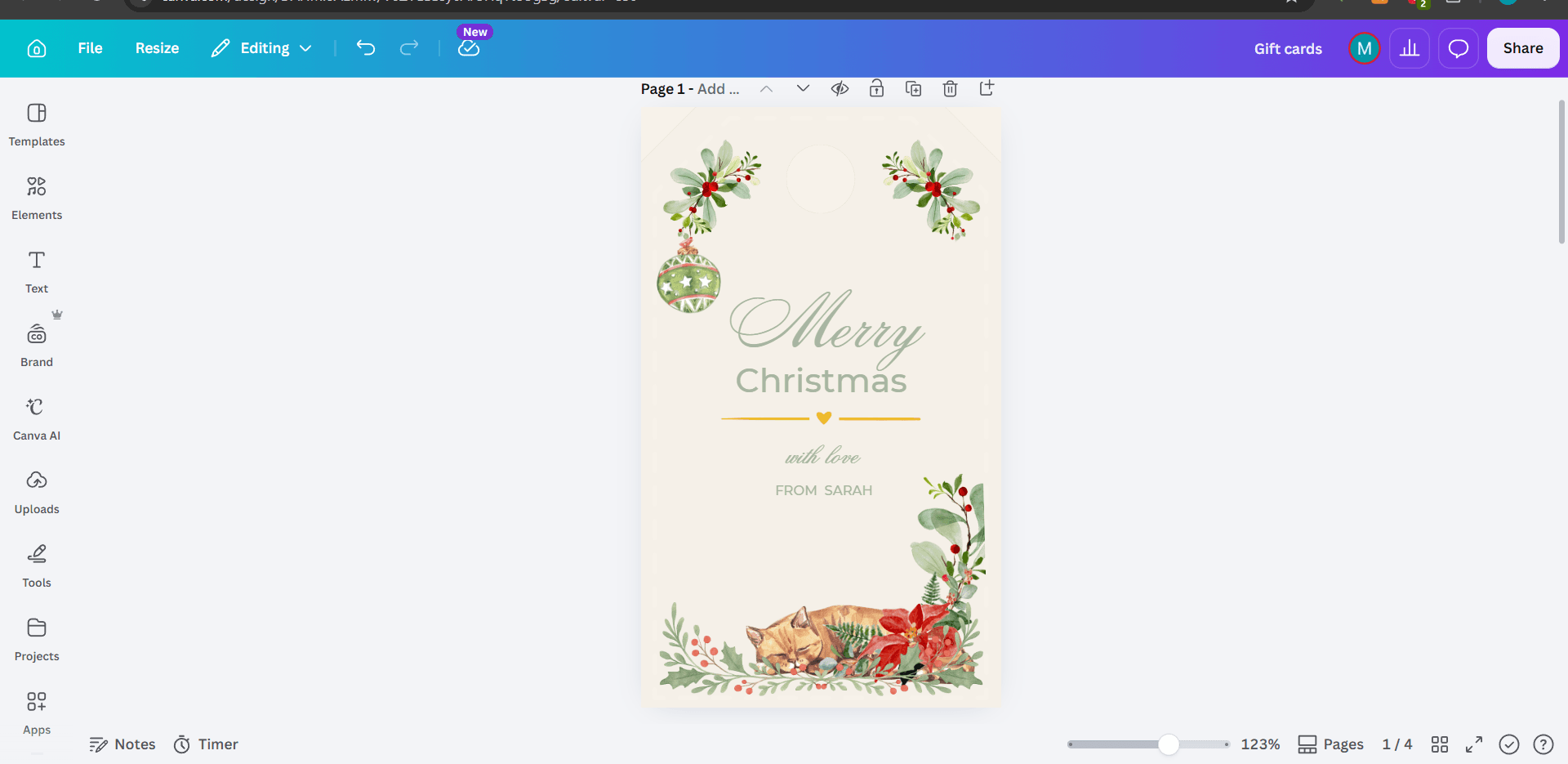Open the Tools panel
The height and width of the screenshot is (764, 1568).
click(37, 565)
